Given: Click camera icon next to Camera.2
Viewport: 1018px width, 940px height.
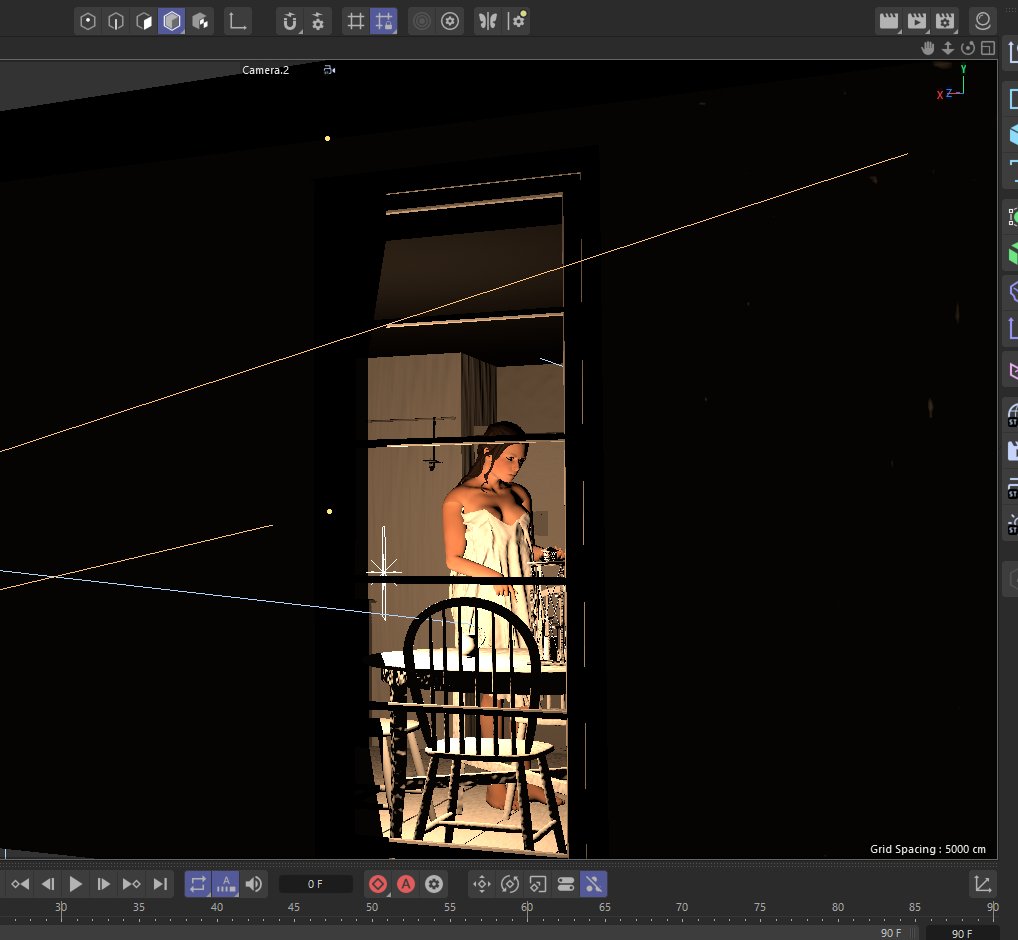Looking at the screenshot, I should (329, 70).
